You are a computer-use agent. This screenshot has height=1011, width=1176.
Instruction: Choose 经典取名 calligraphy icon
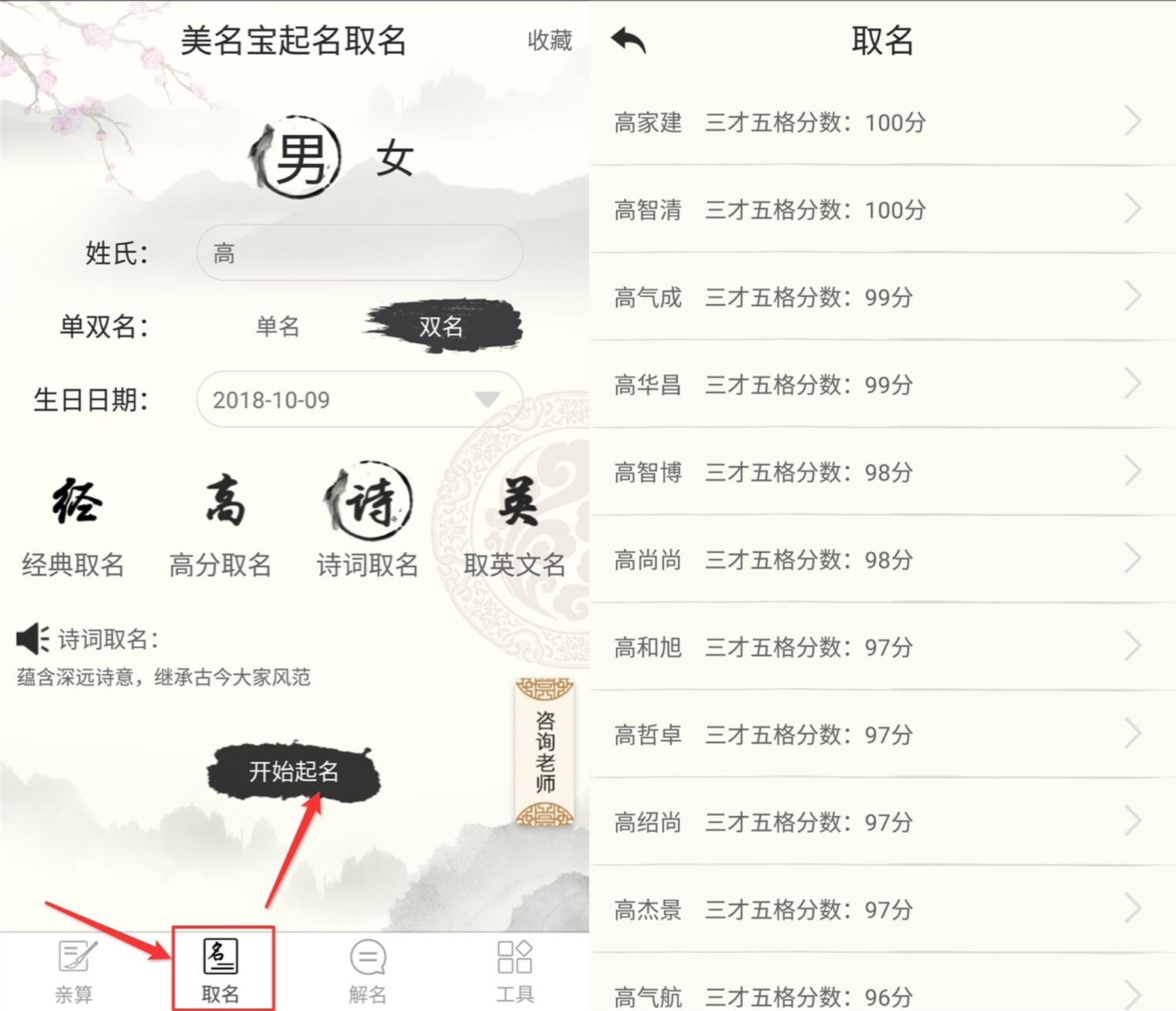point(76,501)
